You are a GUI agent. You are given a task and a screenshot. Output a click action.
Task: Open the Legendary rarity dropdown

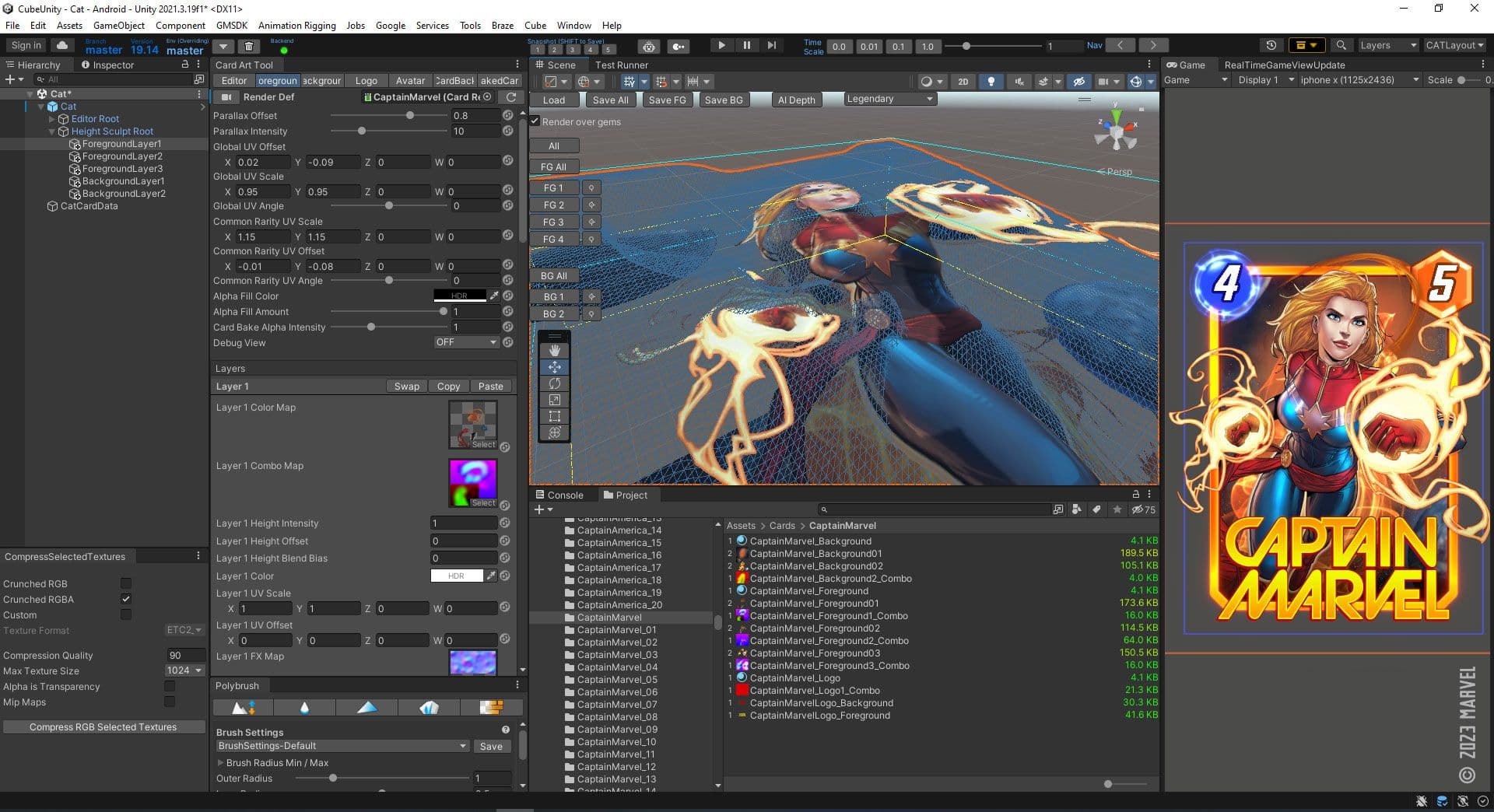pyautogui.click(x=889, y=99)
